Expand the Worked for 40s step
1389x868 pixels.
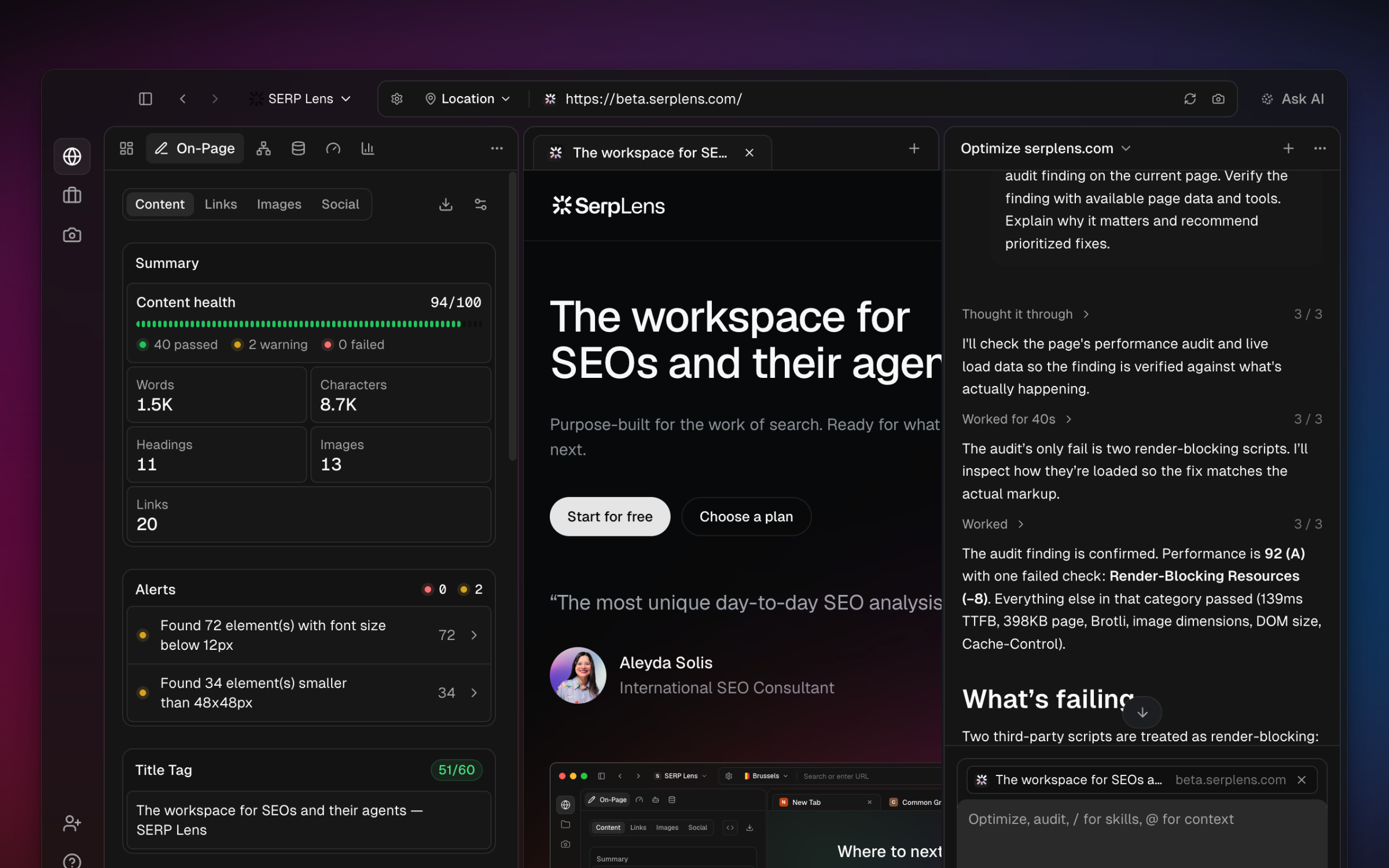[x=1017, y=419]
